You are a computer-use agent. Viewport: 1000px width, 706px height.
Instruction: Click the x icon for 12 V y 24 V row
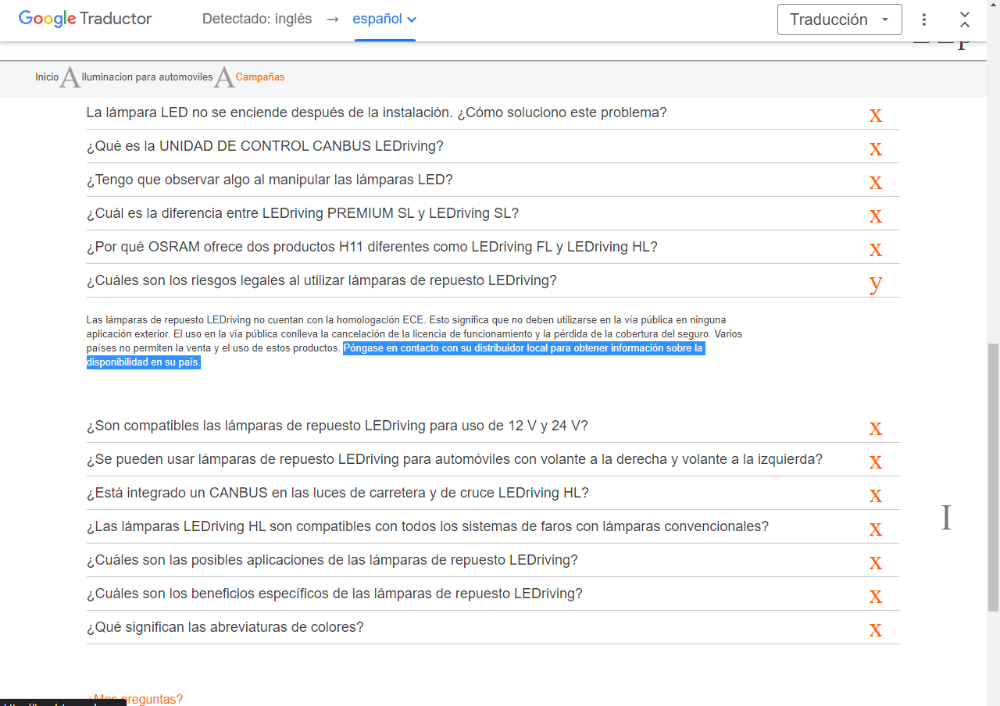point(876,429)
